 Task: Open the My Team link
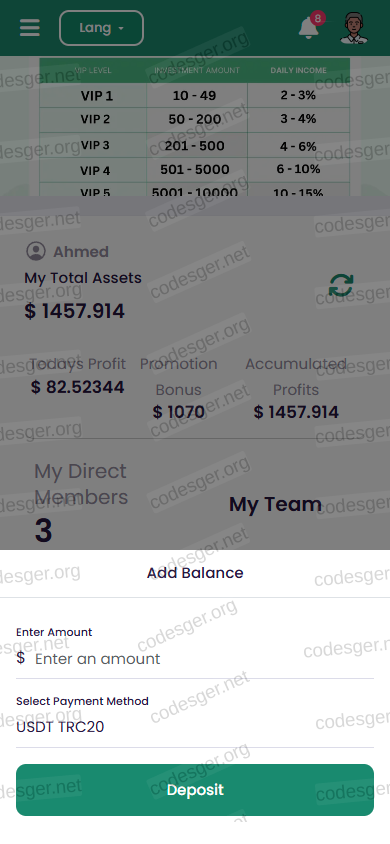275,504
